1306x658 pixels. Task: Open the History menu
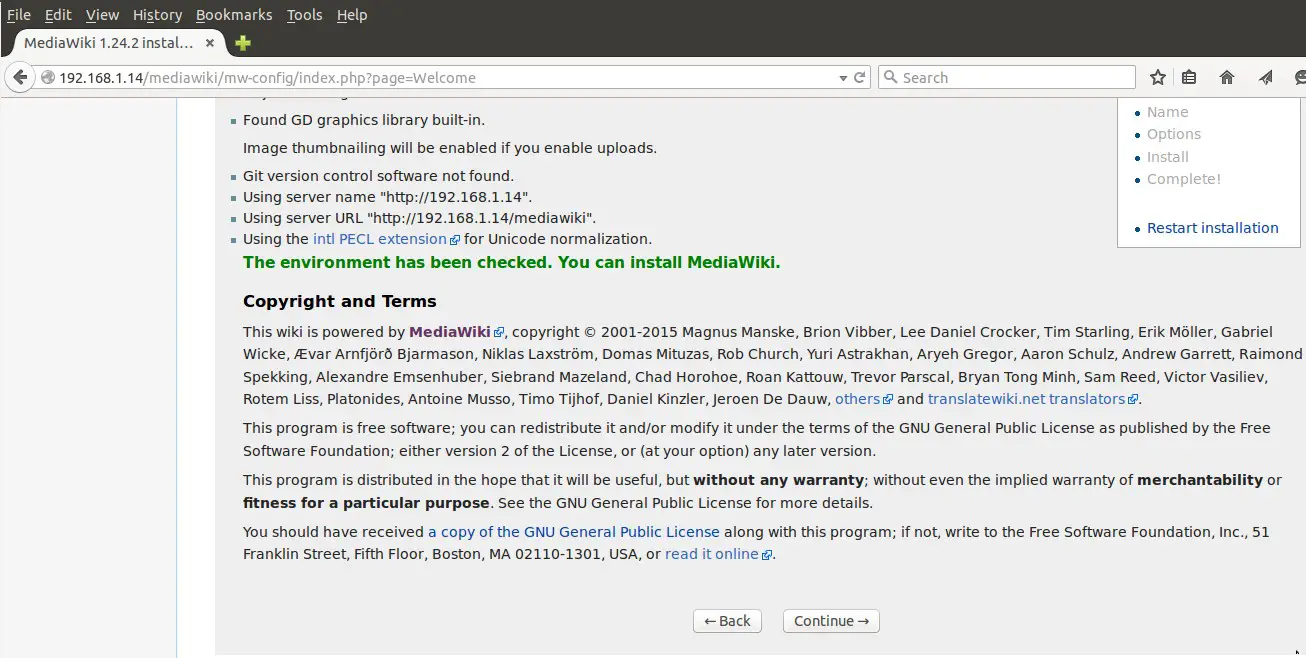pos(157,15)
